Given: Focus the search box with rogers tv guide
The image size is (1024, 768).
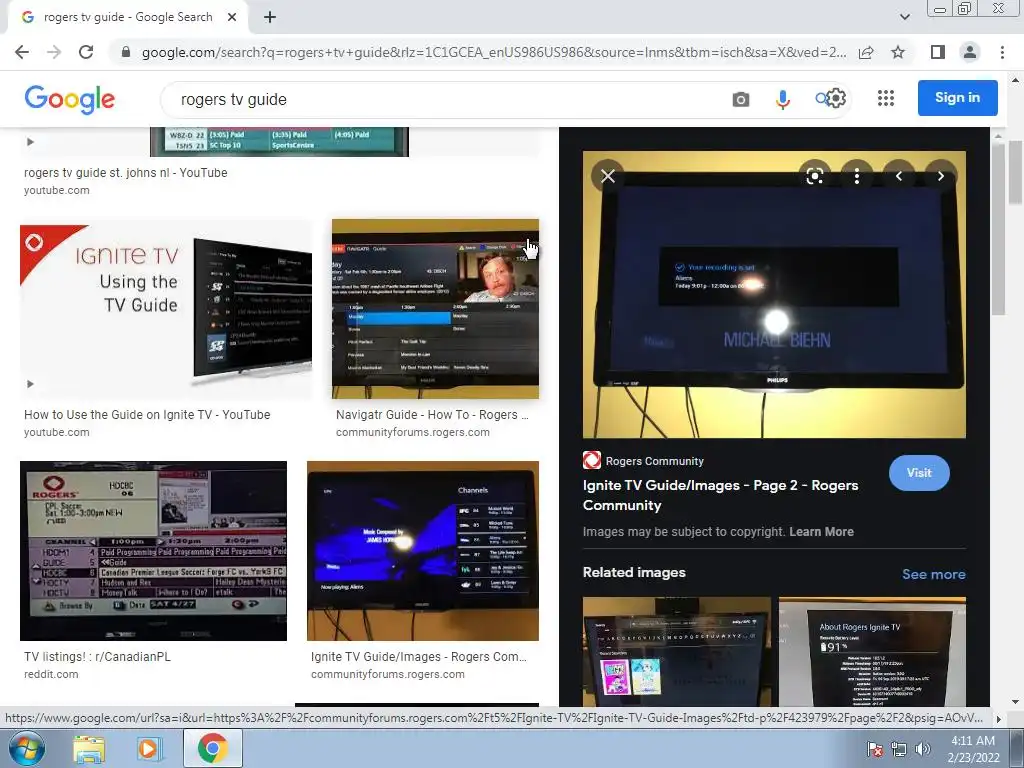Looking at the screenshot, I should [444, 99].
